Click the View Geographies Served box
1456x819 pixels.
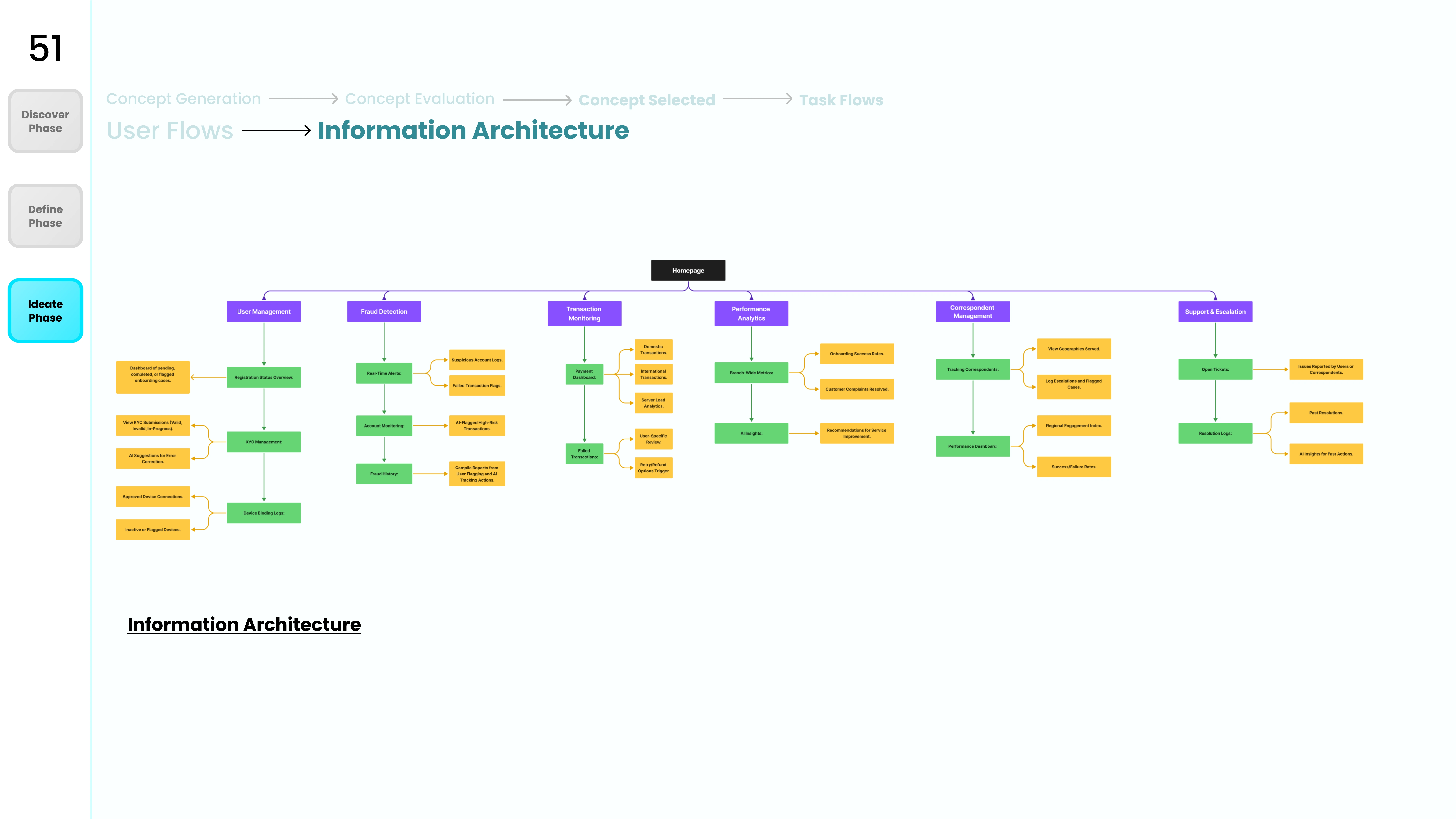click(1074, 349)
